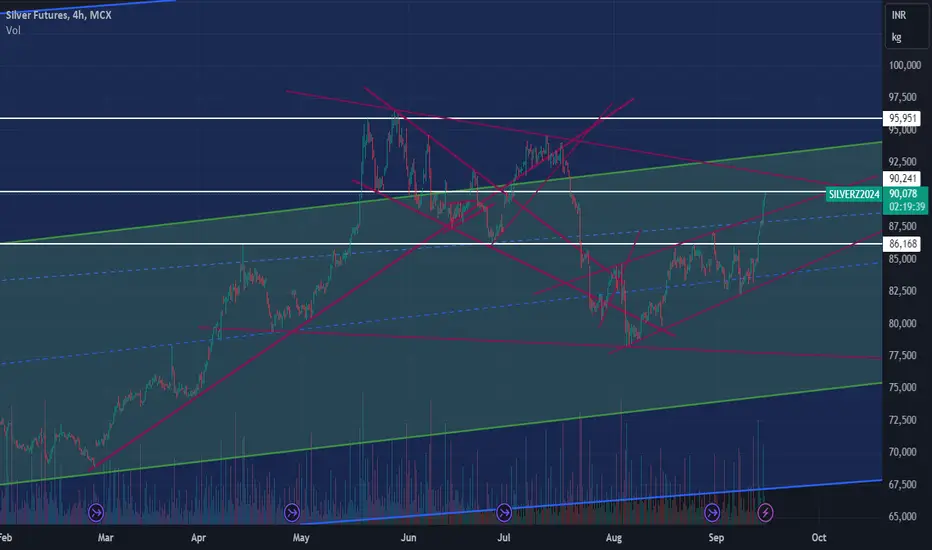The width and height of the screenshot is (932, 550).
Task: Click the 80,000 price axis label
Action: 903,323
